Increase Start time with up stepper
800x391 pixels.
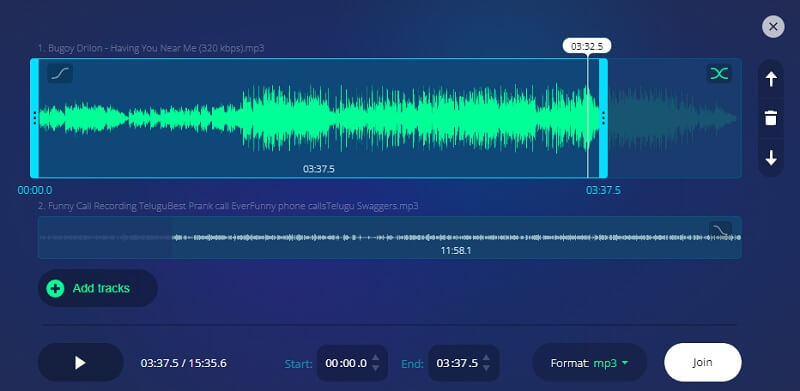coord(376,358)
